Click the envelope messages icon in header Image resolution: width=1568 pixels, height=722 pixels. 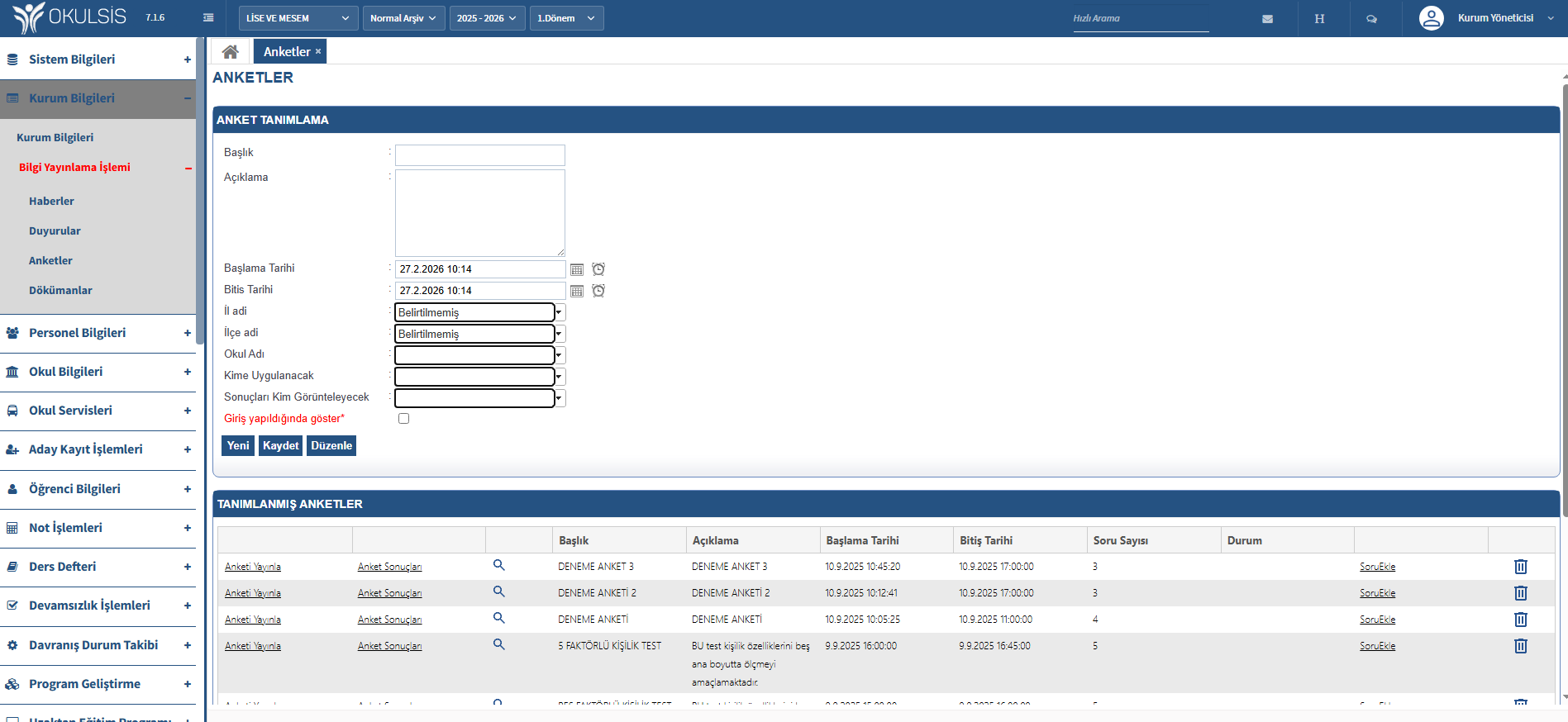[x=1267, y=18]
